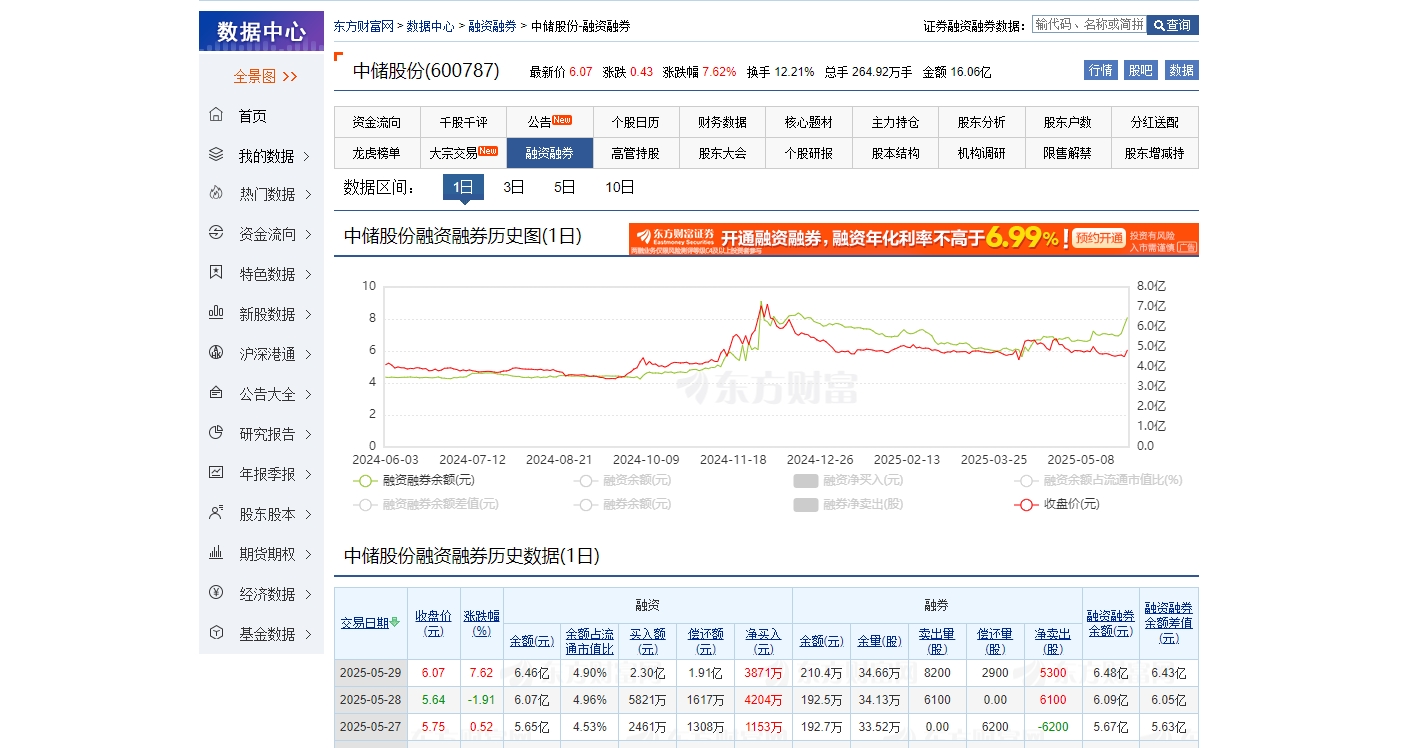
Task: Click the bar-chart icon beside 新股数据
Action: click(216, 313)
